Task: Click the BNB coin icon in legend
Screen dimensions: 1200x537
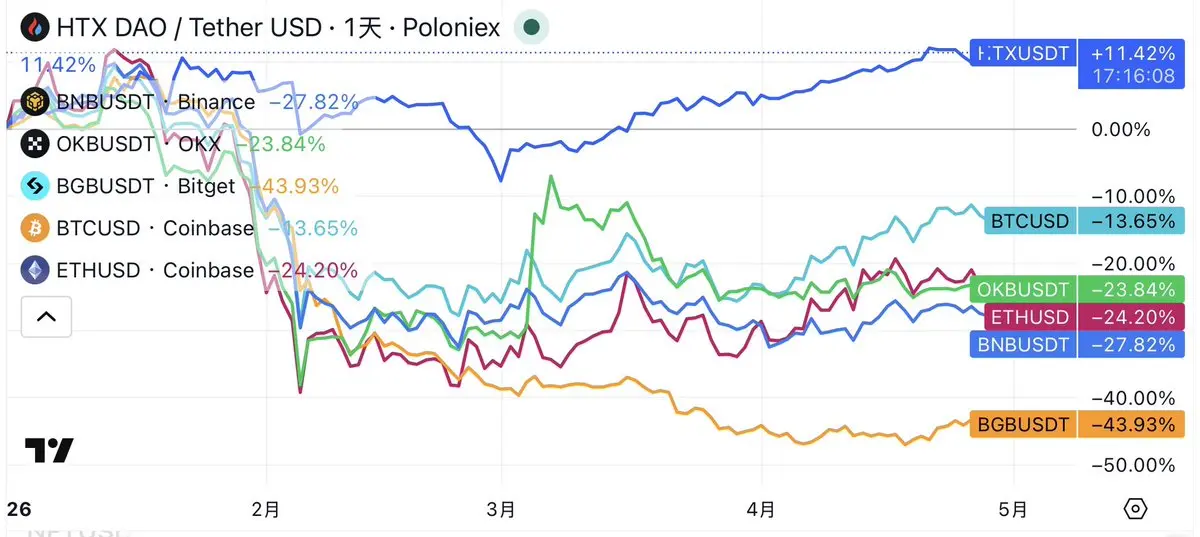Action: click(x=36, y=101)
